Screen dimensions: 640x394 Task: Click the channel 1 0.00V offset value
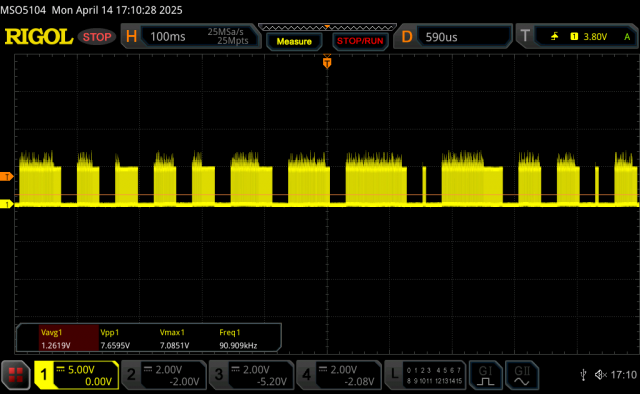[98, 381]
